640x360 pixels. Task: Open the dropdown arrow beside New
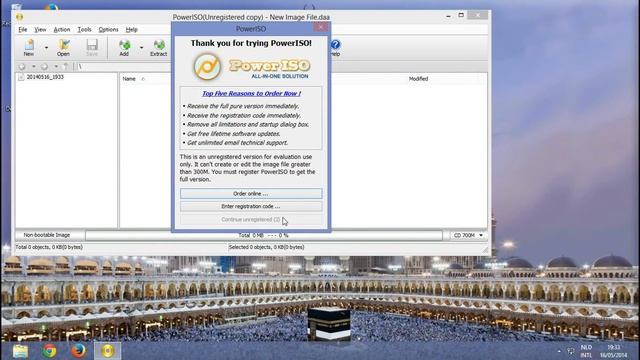coord(46,48)
